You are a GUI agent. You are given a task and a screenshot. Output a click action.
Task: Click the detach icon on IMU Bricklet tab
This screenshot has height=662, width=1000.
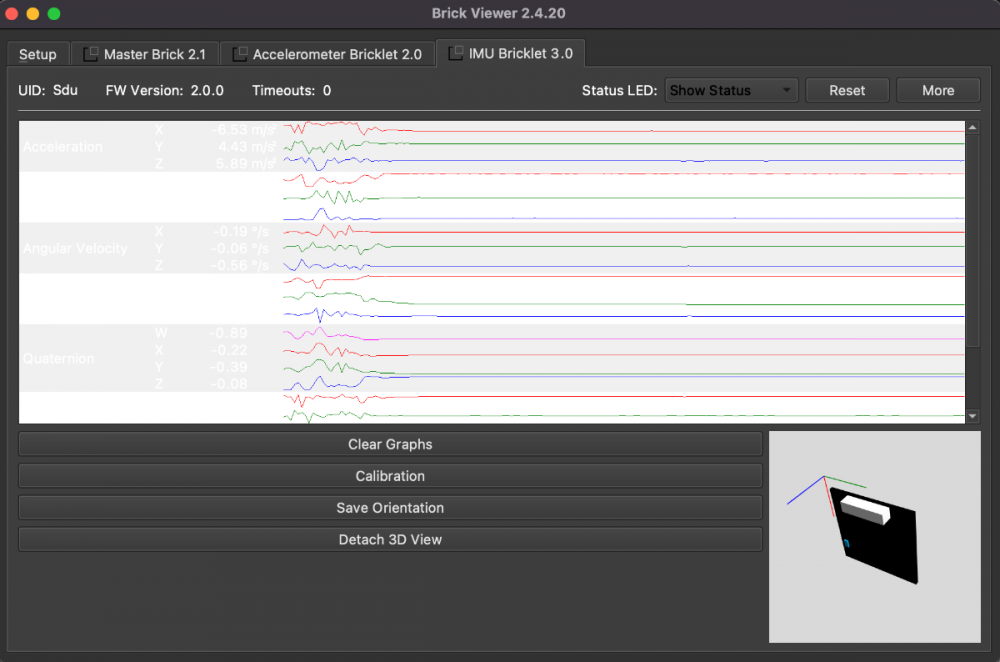(456, 53)
